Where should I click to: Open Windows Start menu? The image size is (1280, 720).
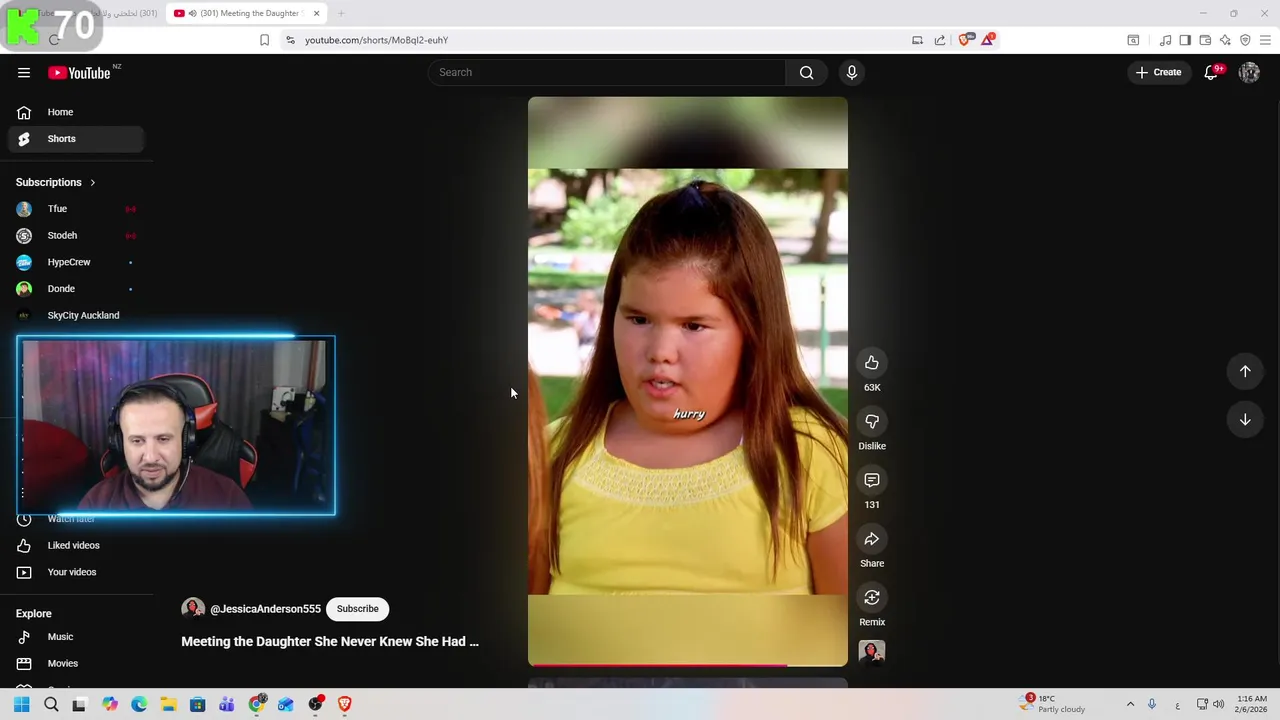tap(21, 704)
